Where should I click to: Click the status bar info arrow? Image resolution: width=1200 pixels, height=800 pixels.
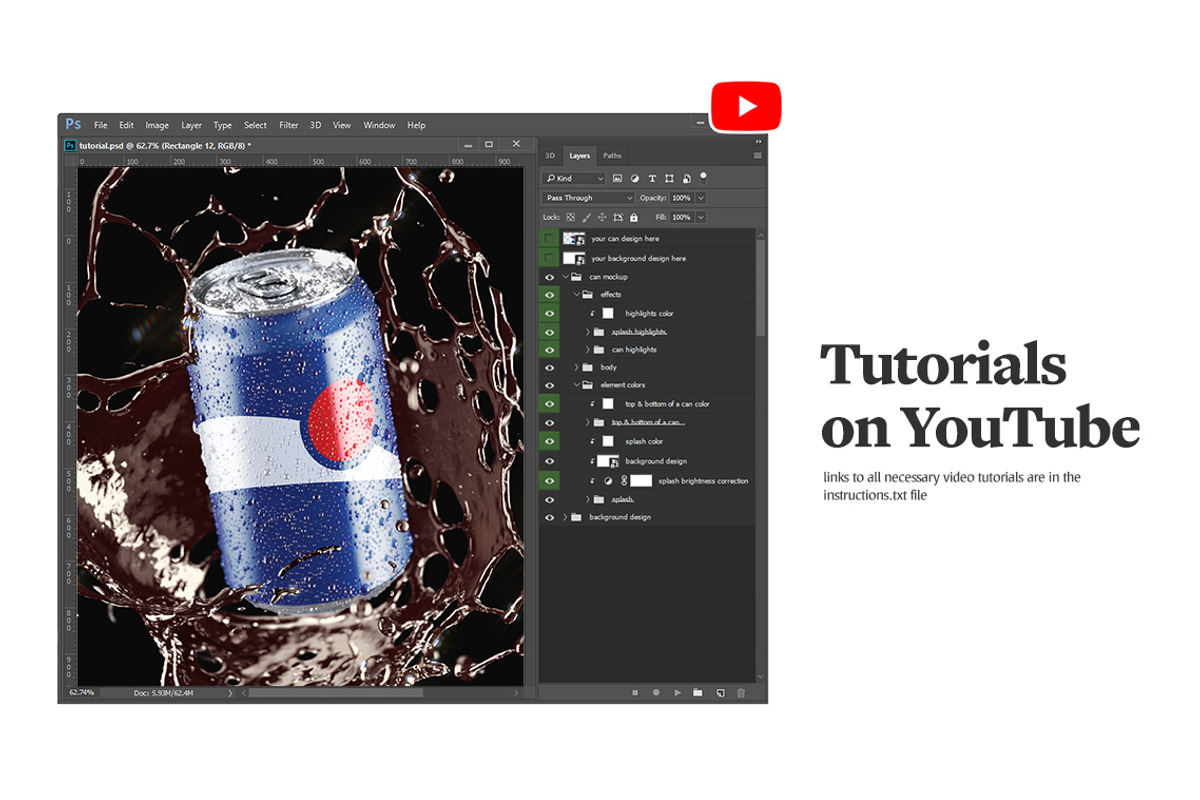(230, 692)
